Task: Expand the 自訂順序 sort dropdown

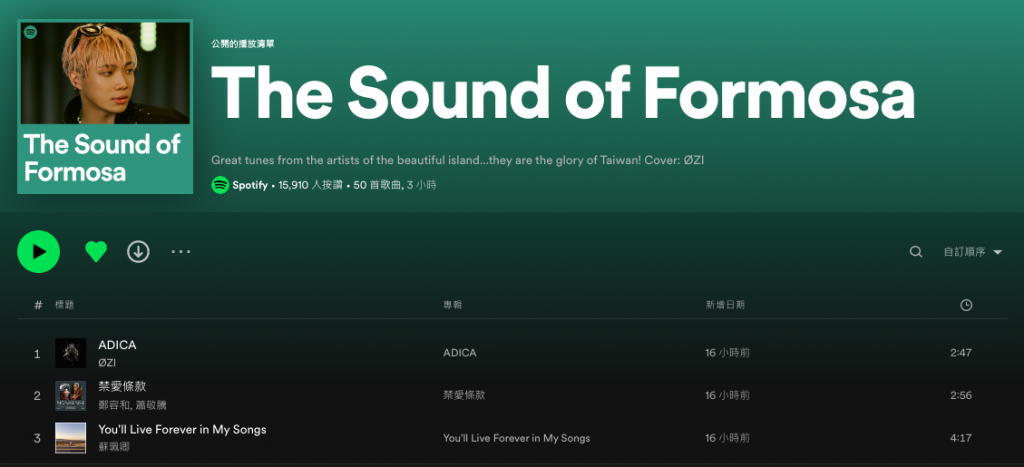Action: coord(972,252)
